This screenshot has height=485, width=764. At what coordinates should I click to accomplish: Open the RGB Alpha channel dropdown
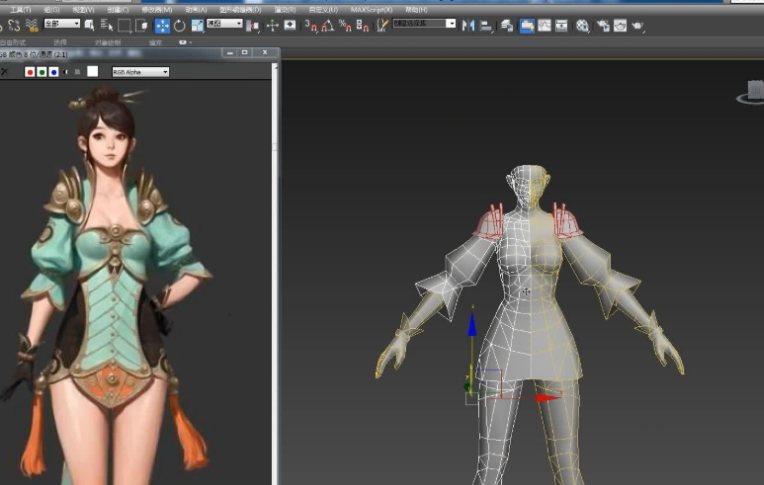click(140, 72)
